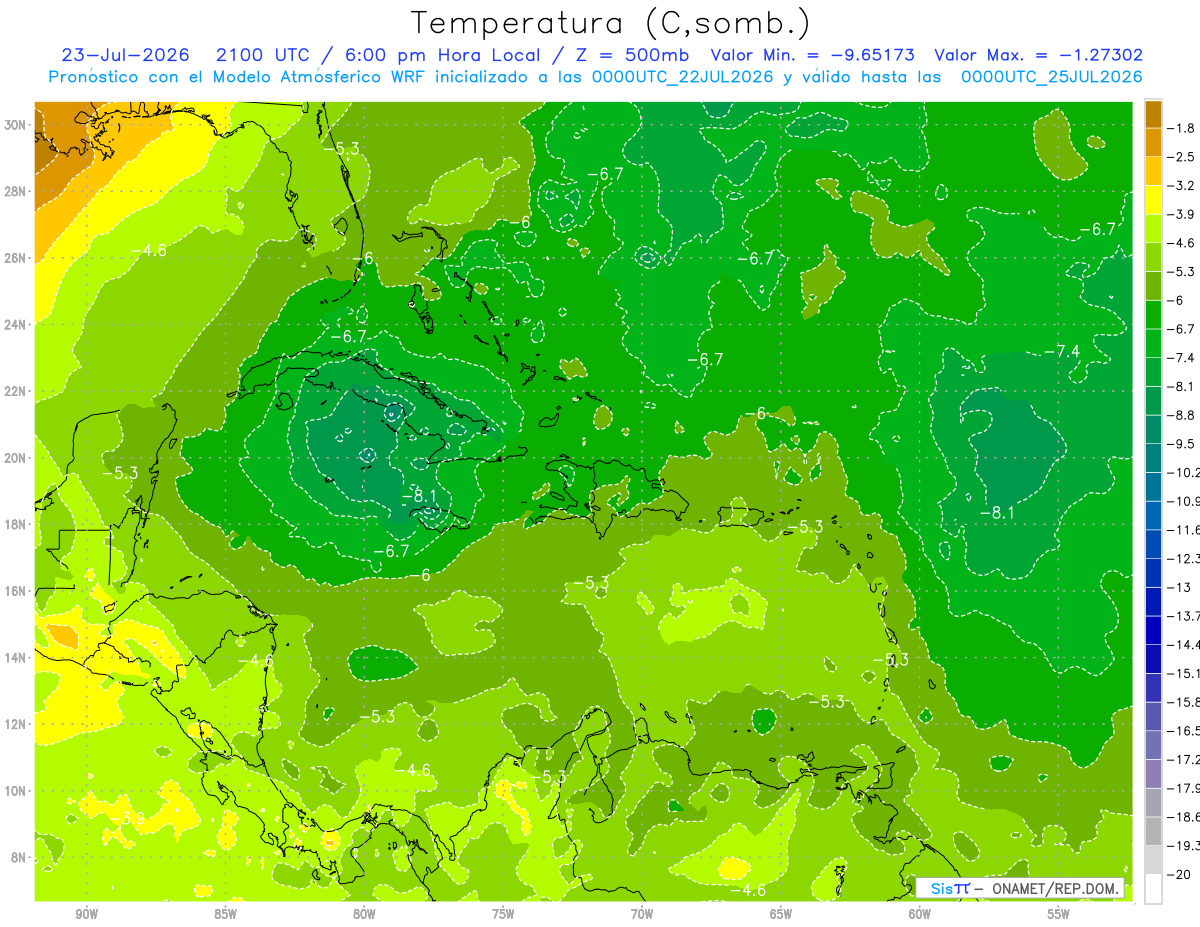Click the 18N latitude axis label
This screenshot has width=1200, height=927.
tap(16, 524)
